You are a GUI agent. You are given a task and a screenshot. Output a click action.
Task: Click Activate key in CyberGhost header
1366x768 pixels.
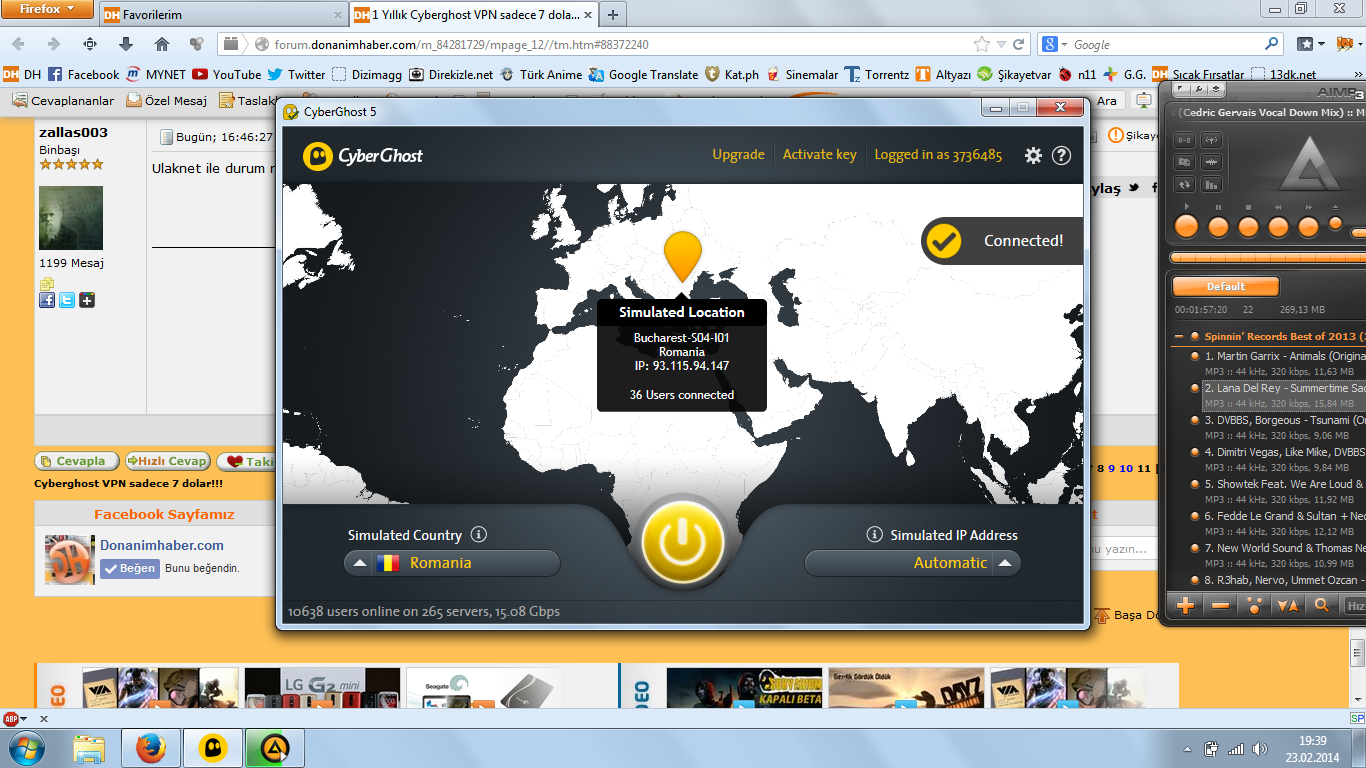pyautogui.click(x=819, y=155)
